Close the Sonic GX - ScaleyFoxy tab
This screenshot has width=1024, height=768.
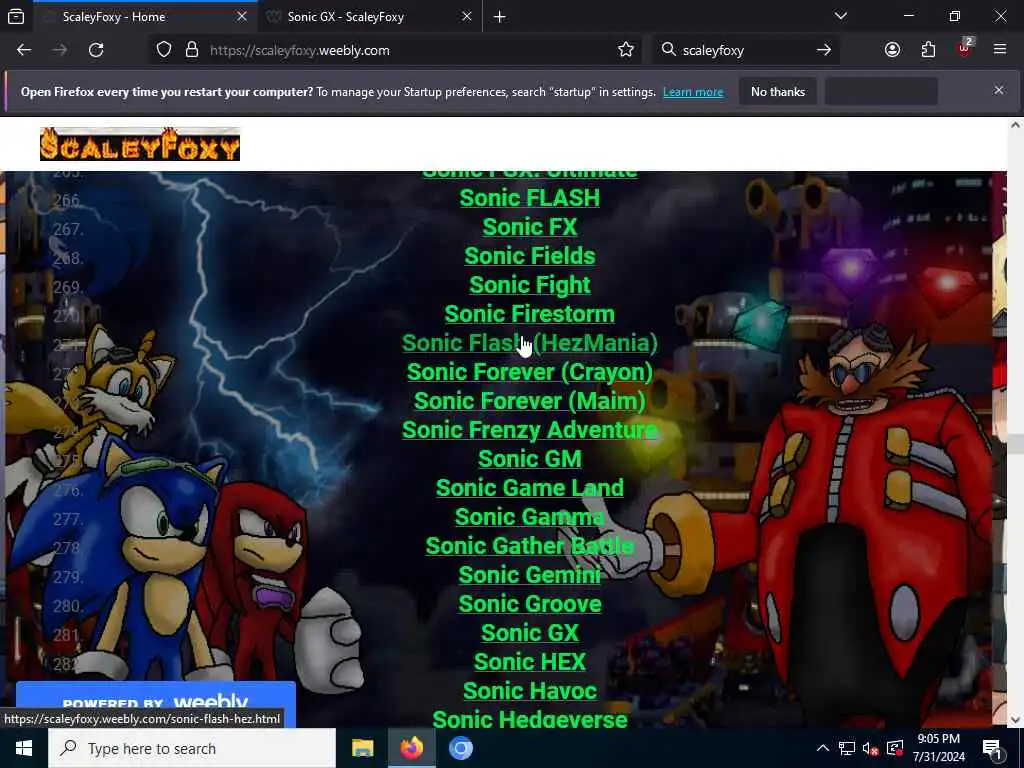466,16
